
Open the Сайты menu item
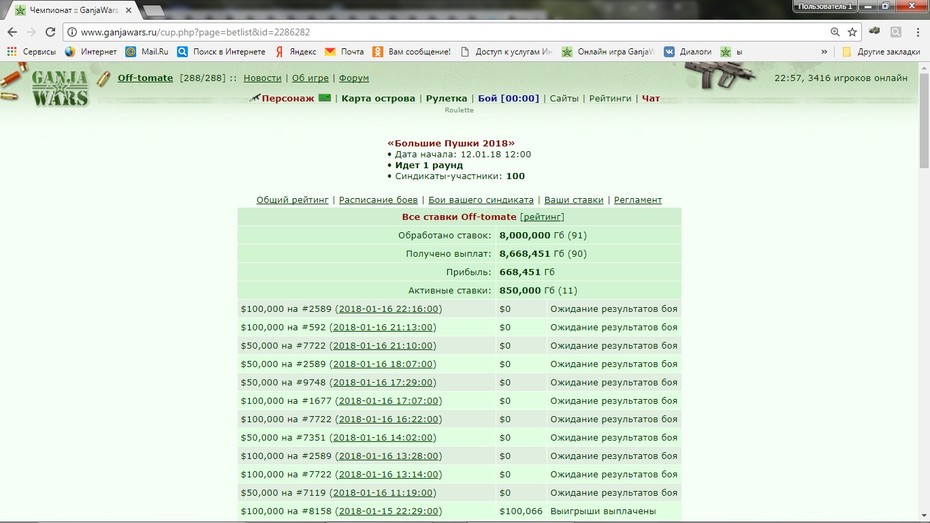click(564, 98)
